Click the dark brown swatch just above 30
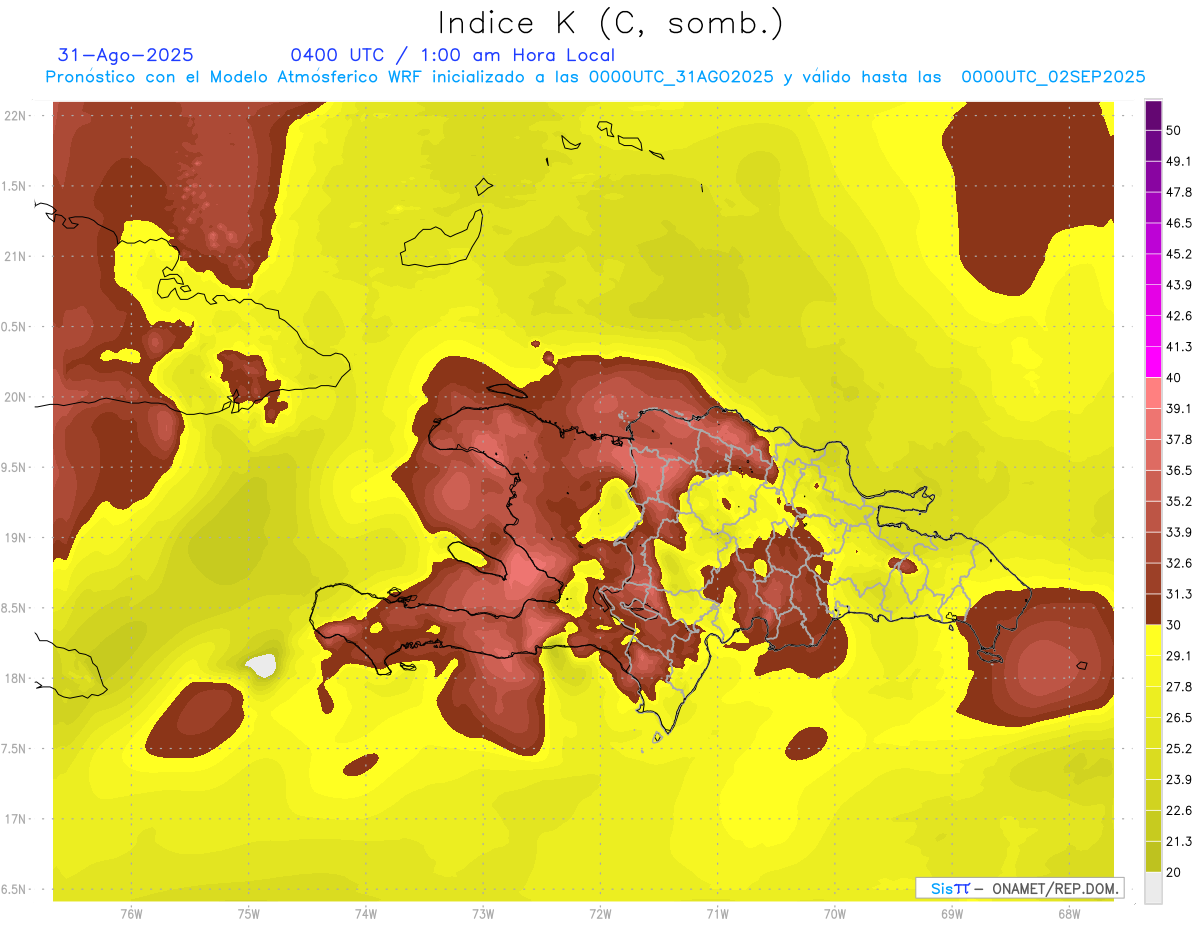Screen dimensions: 1200x927 [x=1153, y=607]
